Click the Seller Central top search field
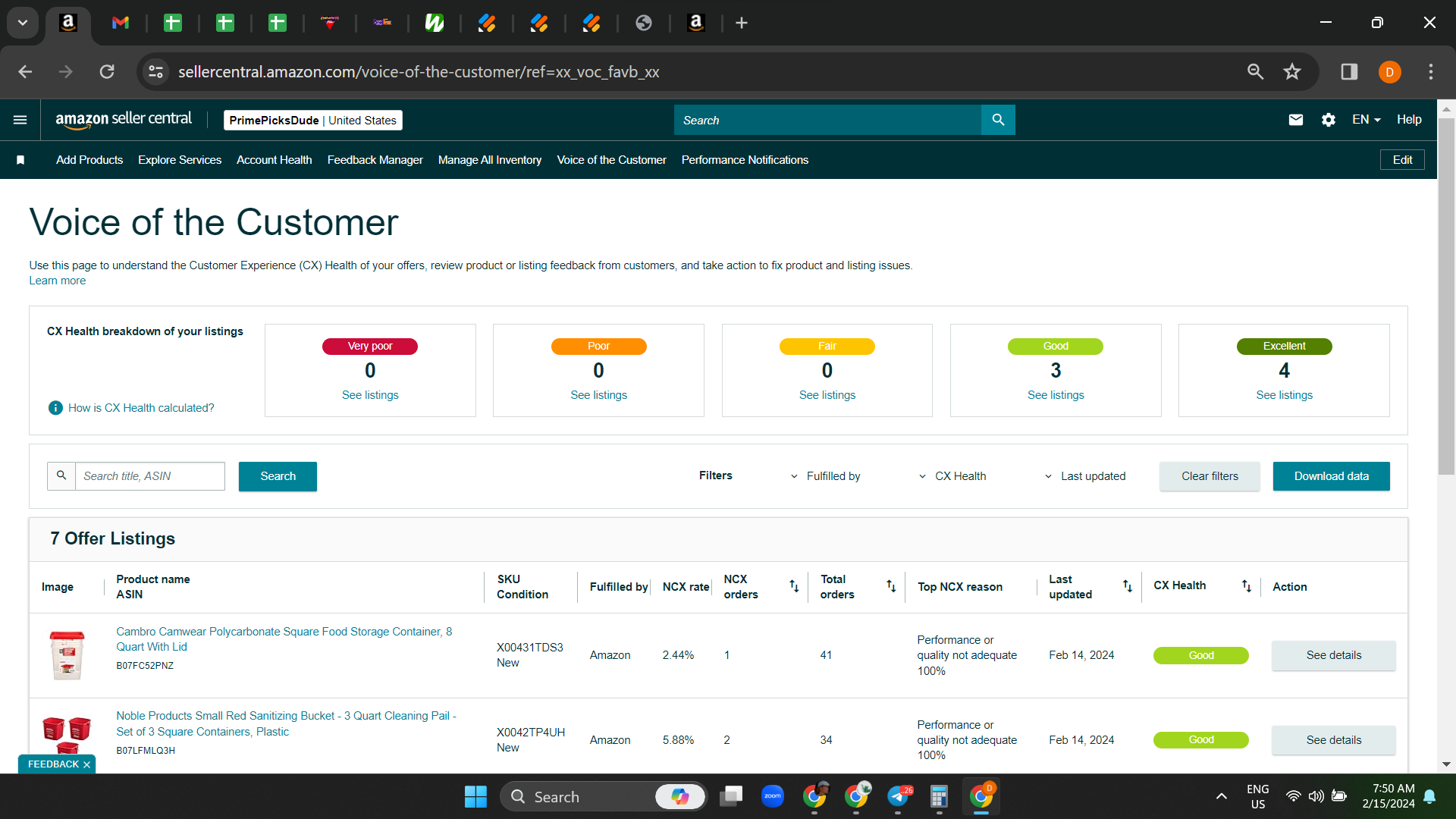The height and width of the screenshot is (819, 1456). point(827,120)
